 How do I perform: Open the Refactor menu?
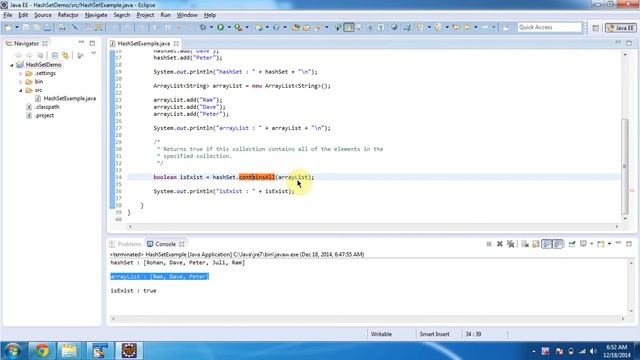click(x=68, y=15)
